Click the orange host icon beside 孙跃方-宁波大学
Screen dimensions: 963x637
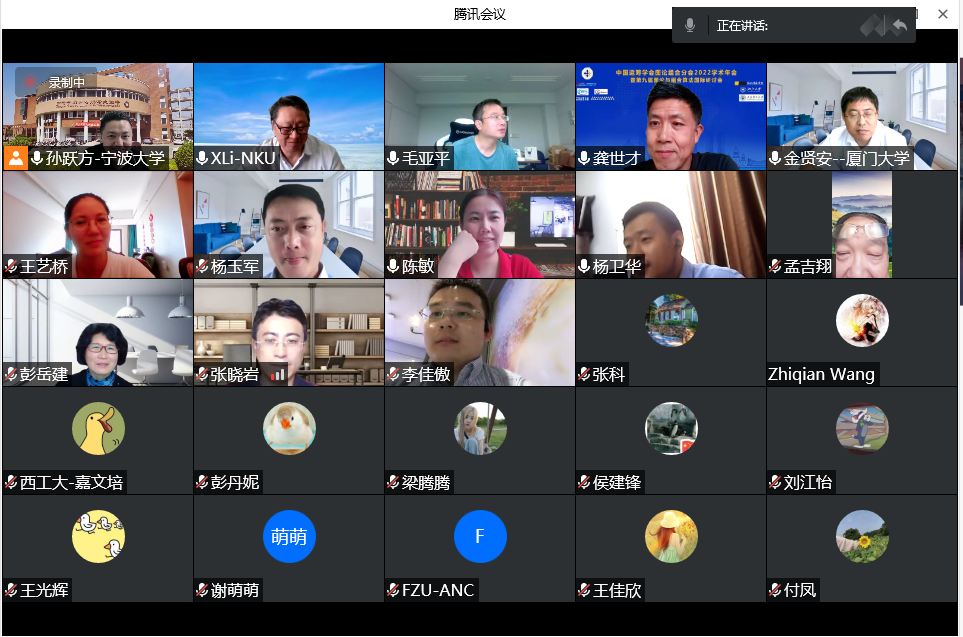pyautogui.click(x=16, y=158)
